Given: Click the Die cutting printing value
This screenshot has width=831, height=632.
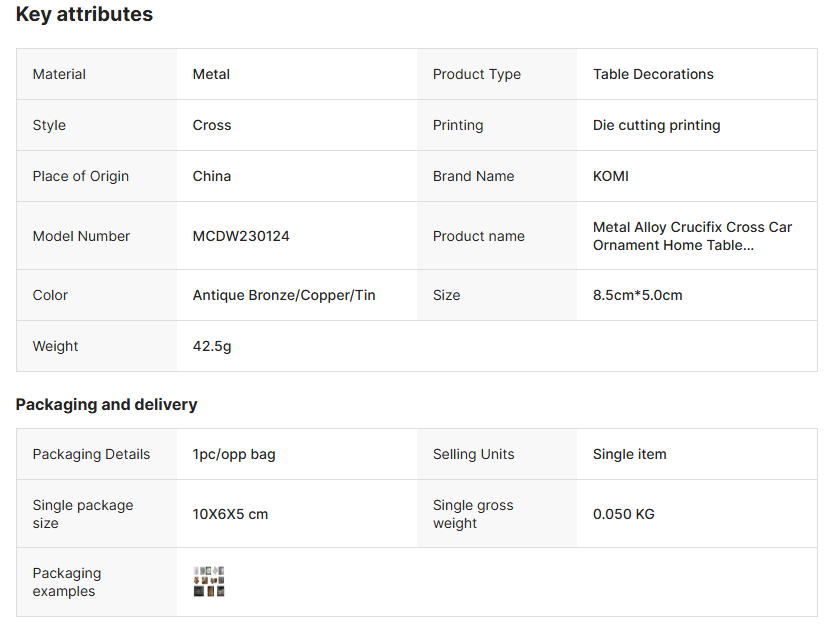Looking at the screenshot, I should [x=656, y=125].
